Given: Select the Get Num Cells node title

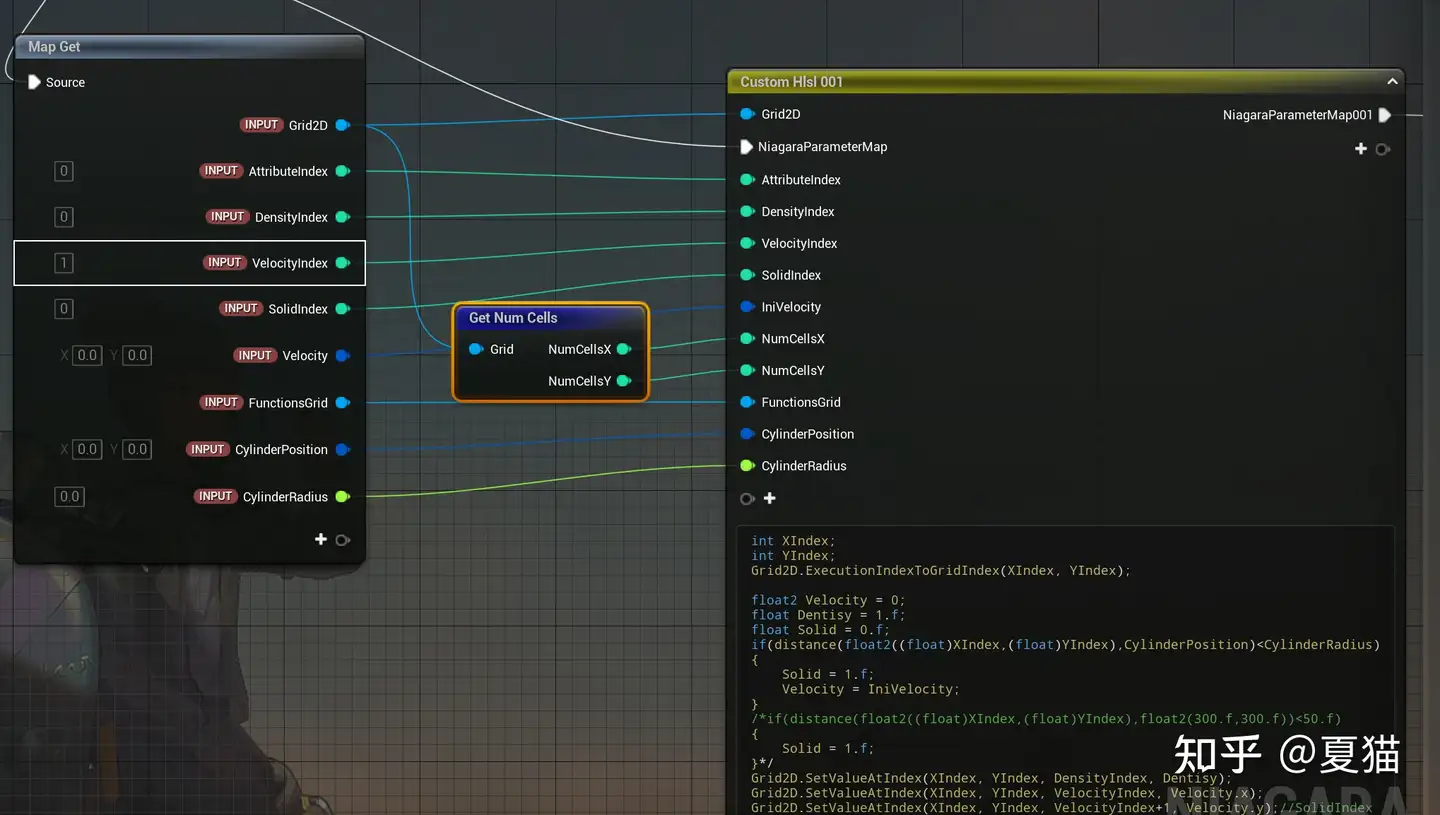Looking at the screenshot, I should tap(513, 318).
